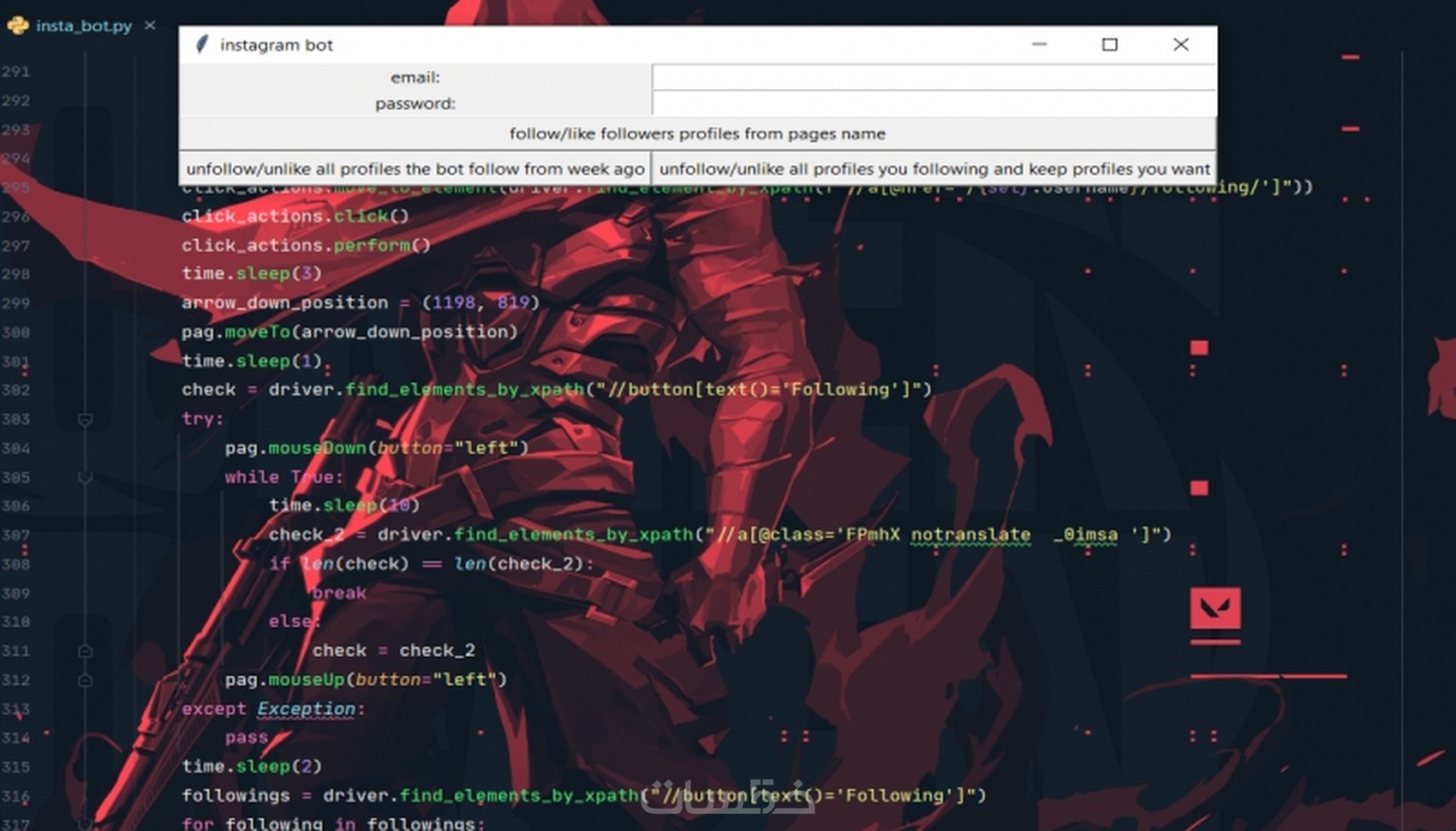Click the 'time.sleep(3)' code line
The width and height of the screenshot is (1456, 831).
point(252,273)
